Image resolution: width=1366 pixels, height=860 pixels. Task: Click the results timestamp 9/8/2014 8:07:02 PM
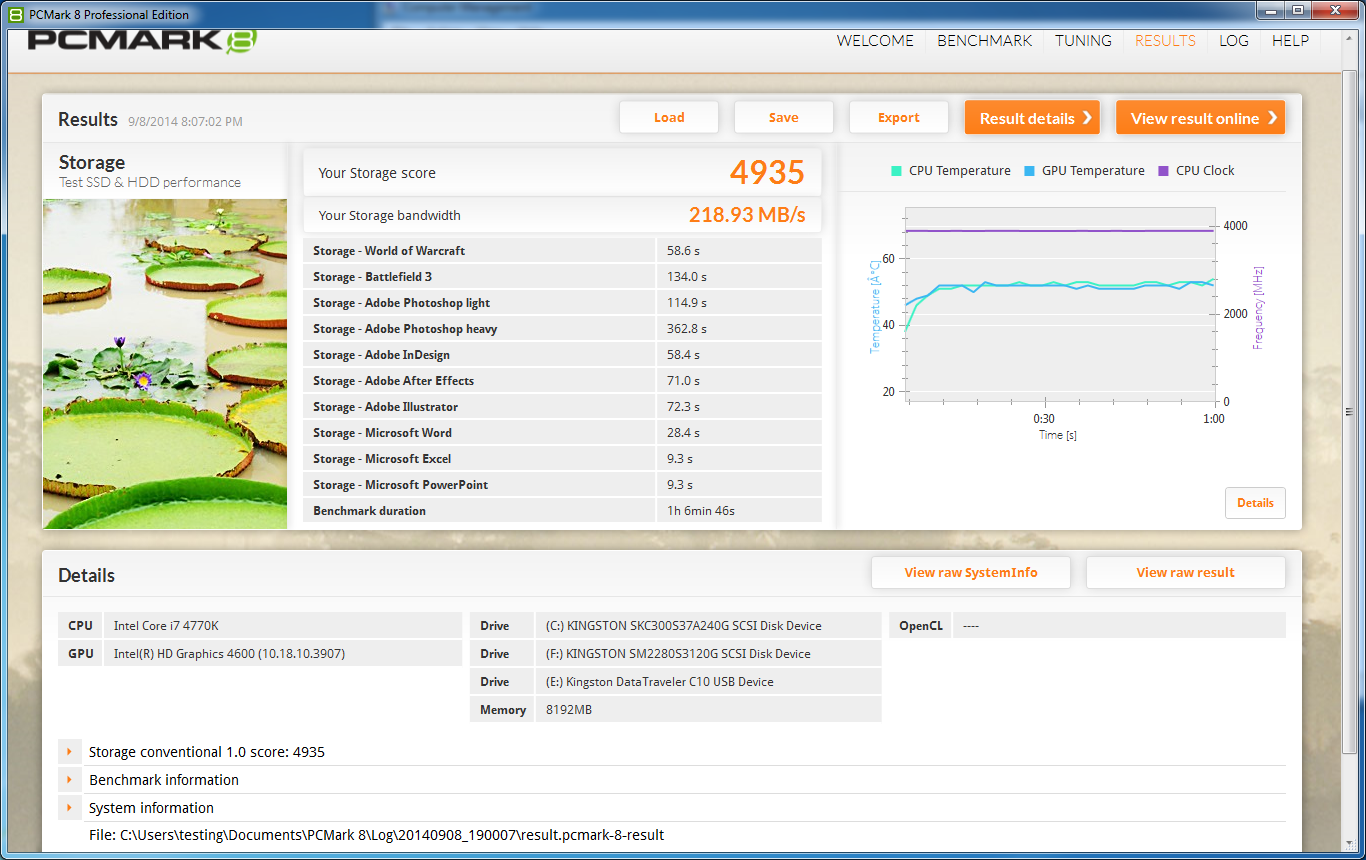pos(185,122)
